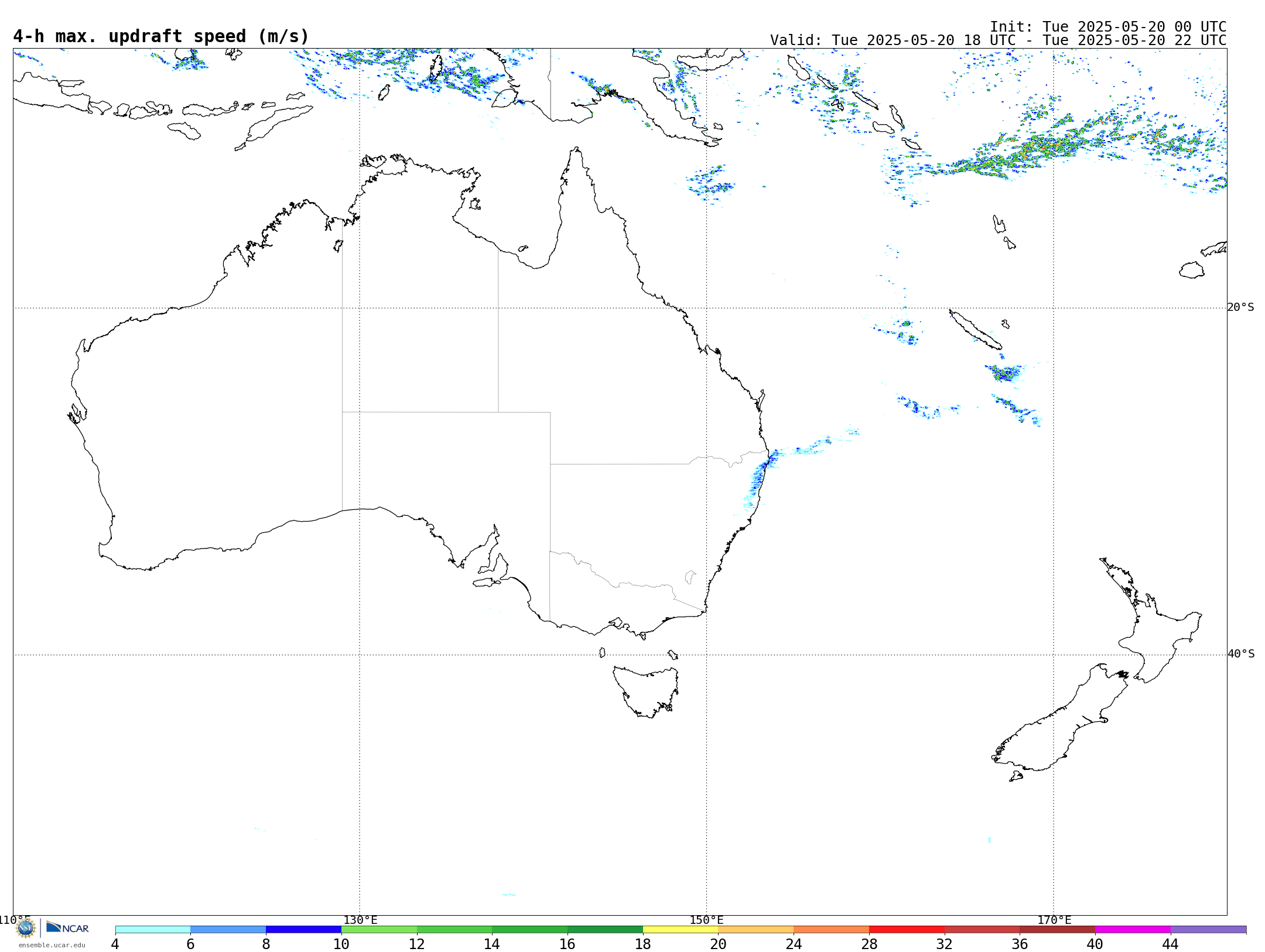
Task: Click the colorbar tick label '24'
Action: tap(794, 944)
